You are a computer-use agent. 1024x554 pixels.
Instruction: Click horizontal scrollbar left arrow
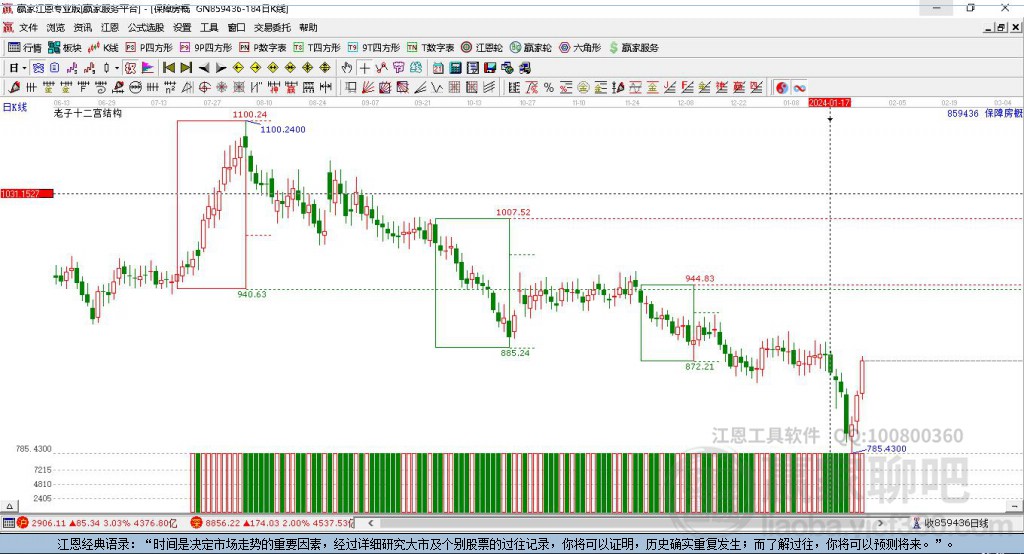pos(371,523)
